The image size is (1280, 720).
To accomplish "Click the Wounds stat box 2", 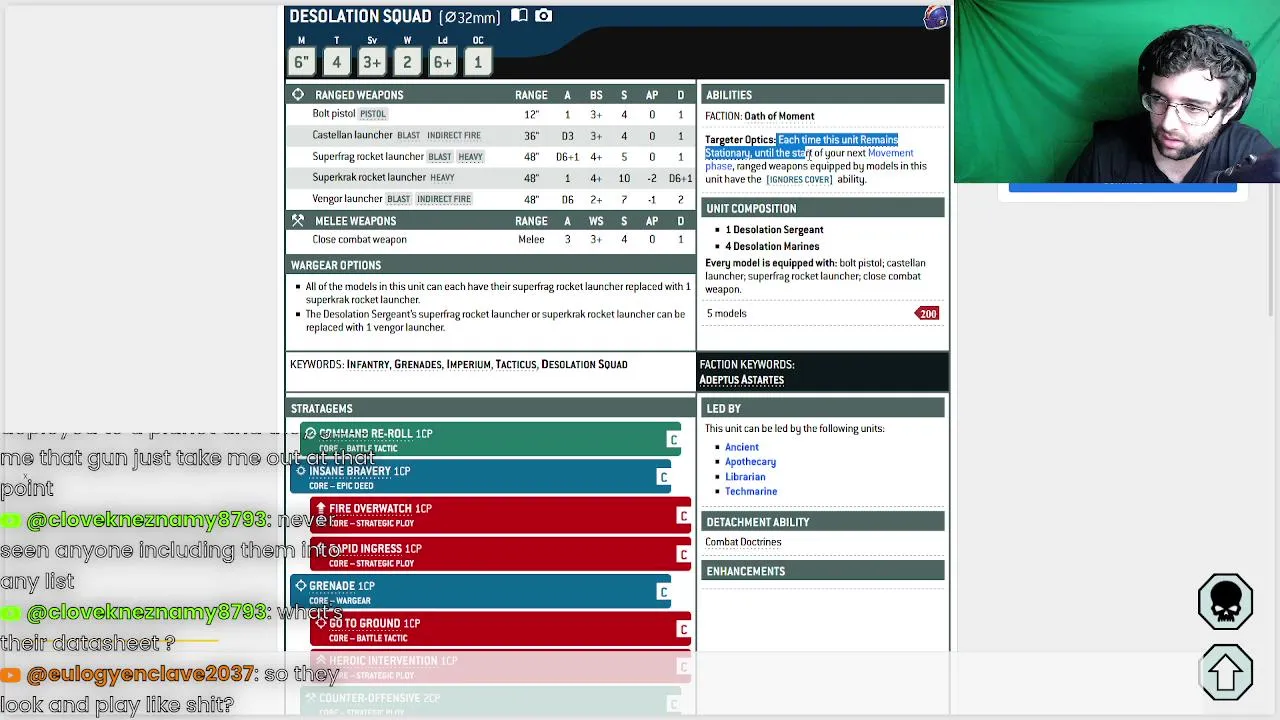I will (407, 62).
